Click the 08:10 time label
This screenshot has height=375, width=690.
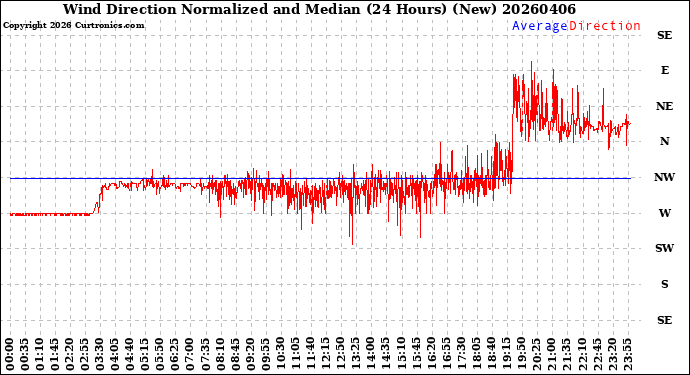pyautogui.click(x=220, y=354)
